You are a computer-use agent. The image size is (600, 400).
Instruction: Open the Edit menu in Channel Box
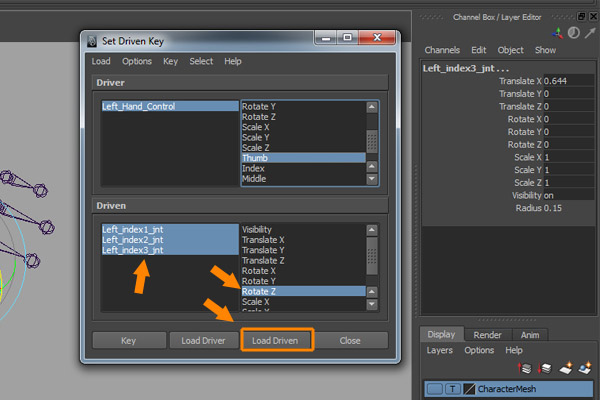pyautogui.click(x=478, y=50)
